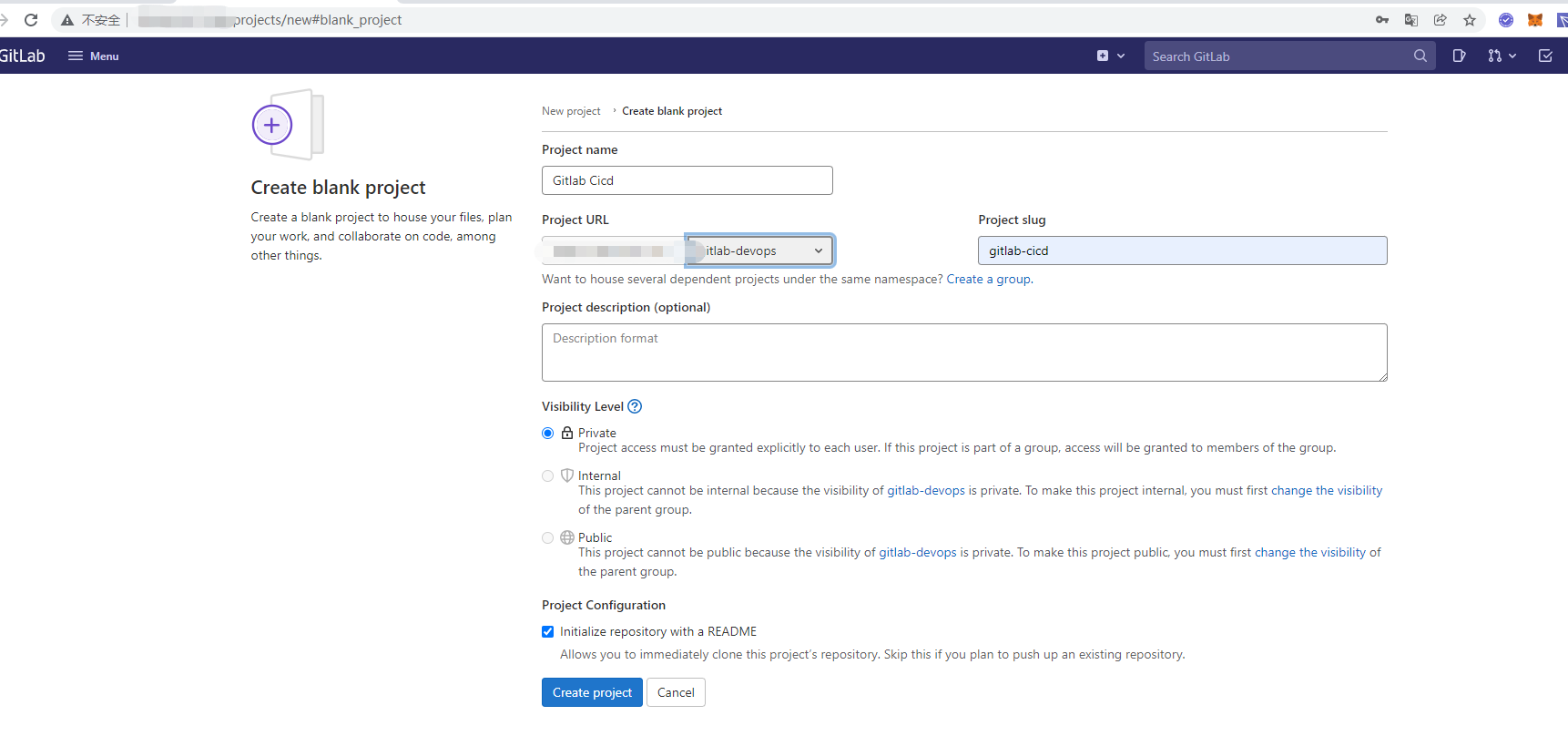The height and width of the screenshot is (736, 1568).
Task: Click gitlab-devops link in Internal description
Action: click(x=926, y=491)
